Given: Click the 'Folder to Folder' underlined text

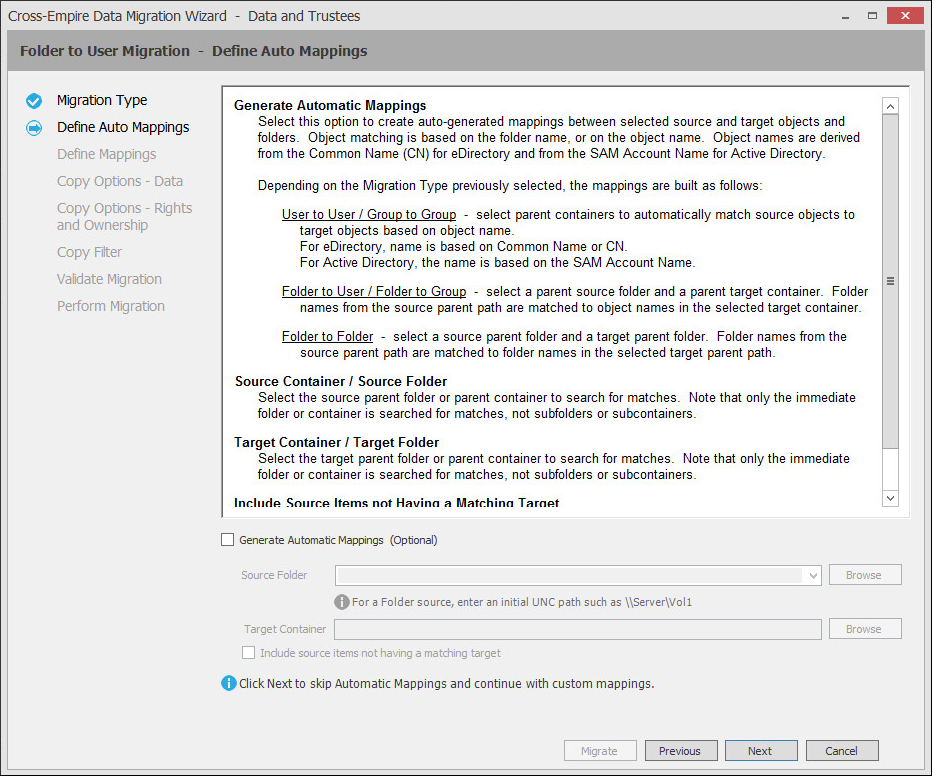Looking at the screenshot, I should (327, 337).
